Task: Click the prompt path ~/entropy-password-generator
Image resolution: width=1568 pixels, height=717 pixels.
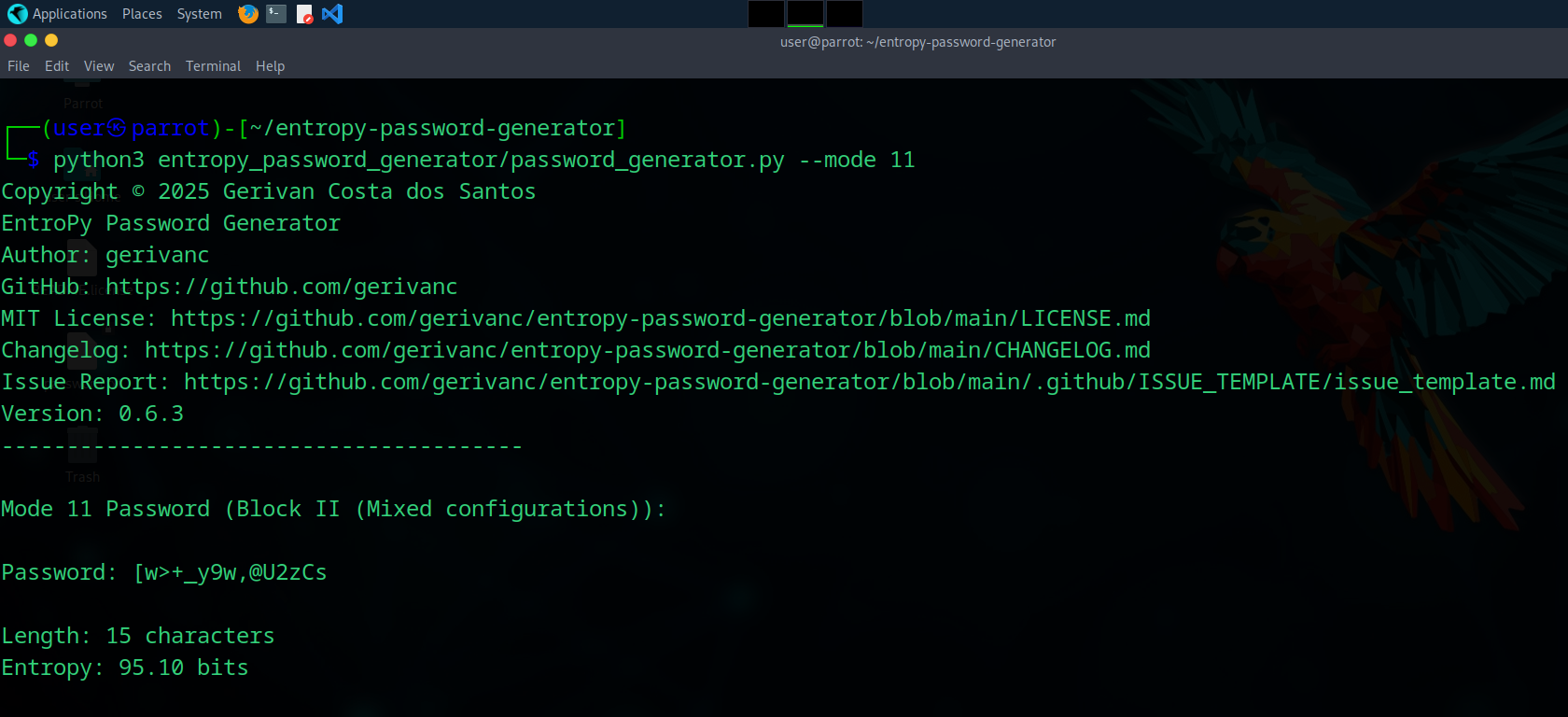Action: tap(433, 128)
